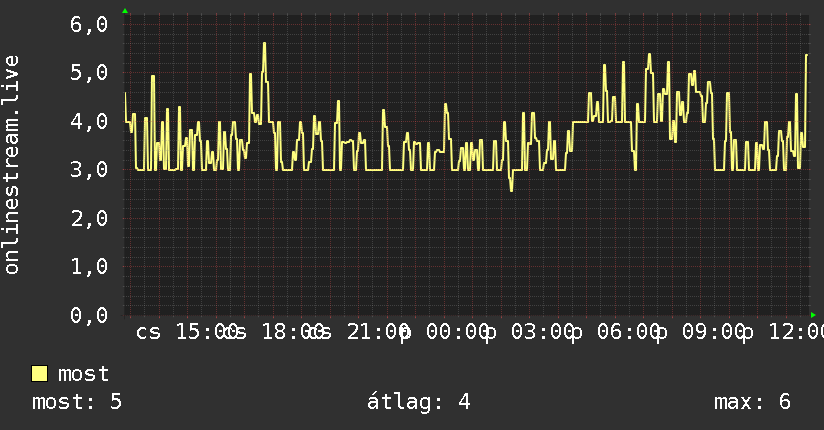This screenshot has width=824, height=430.
Task: Click the 'most: 5' current value
Action: (77, 402)
